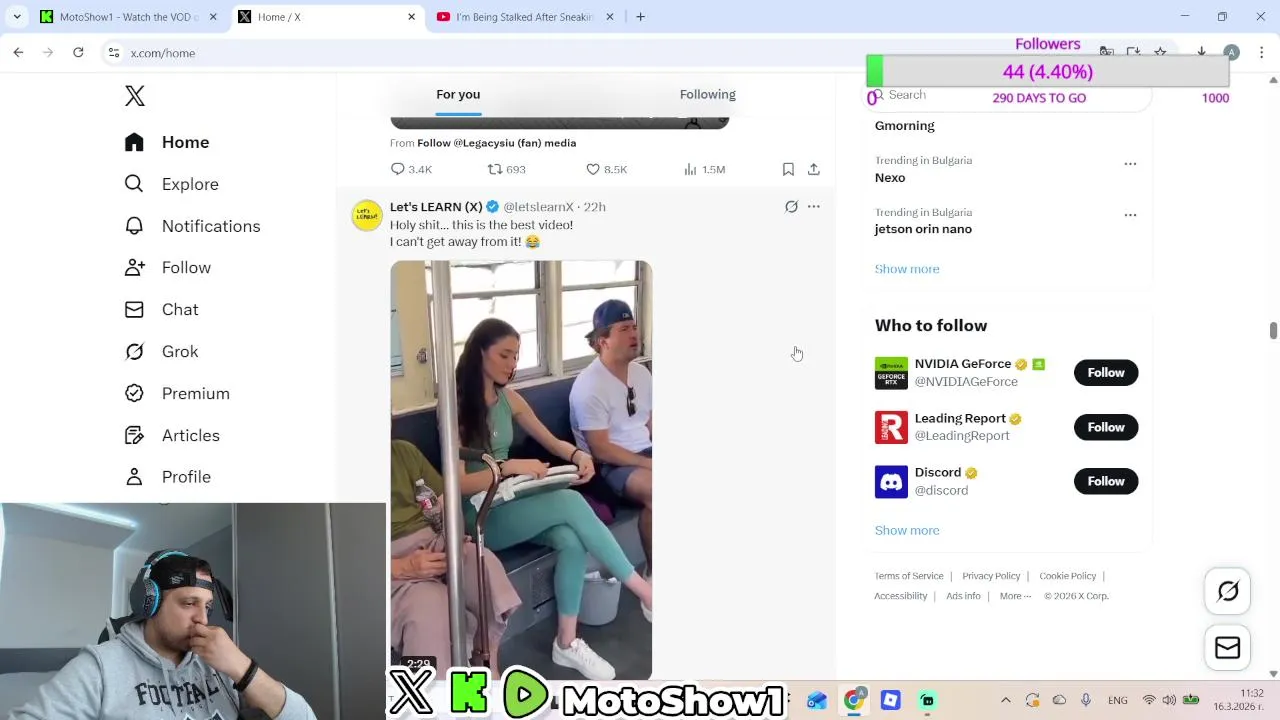View analytics showing 1.5M views
The height and width of the screenshot is (720, 1280).
[704, 170]
